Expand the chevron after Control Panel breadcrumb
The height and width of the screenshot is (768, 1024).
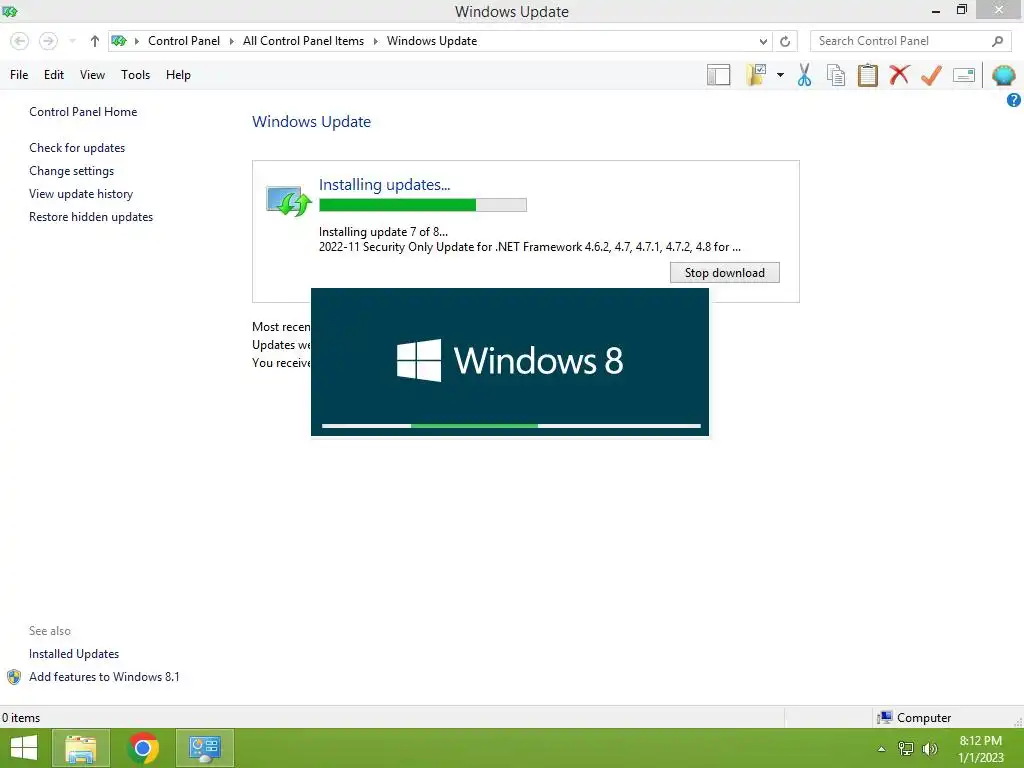point(231,41)
